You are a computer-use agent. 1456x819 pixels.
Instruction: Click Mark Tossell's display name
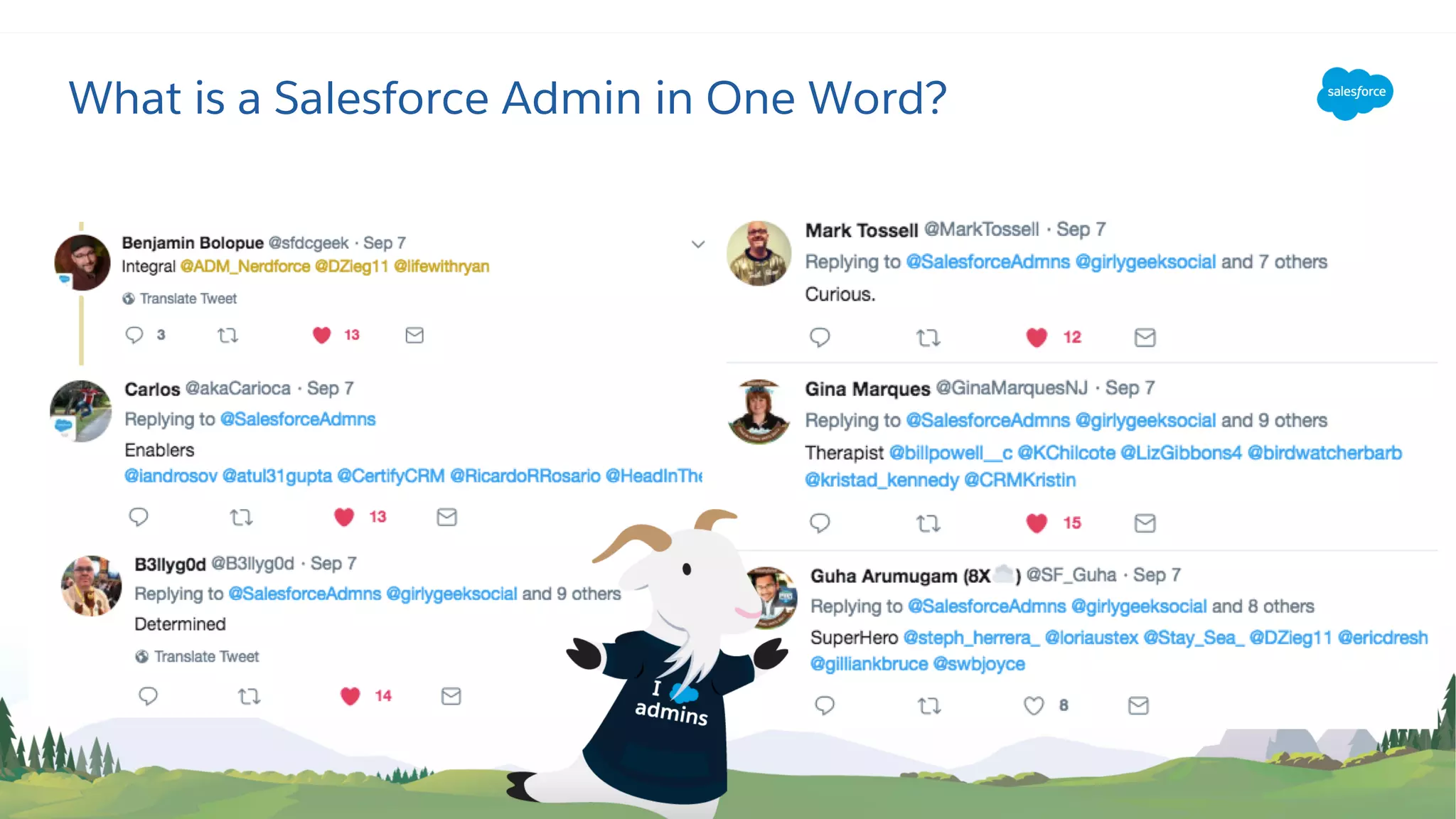862,230
